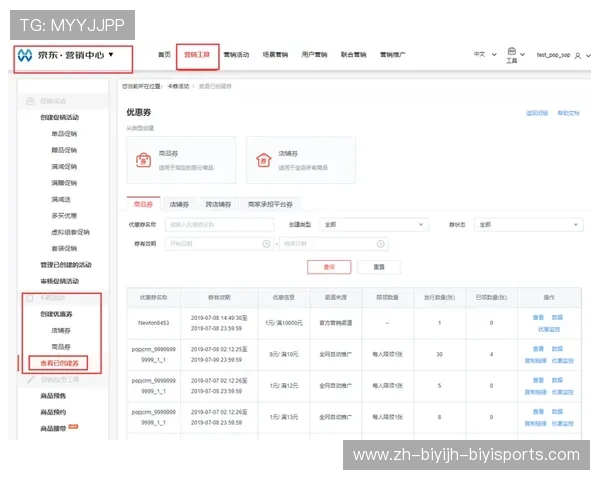Viewport: 600px width, 480px height.
Task: Click the 重置 button
Action: 379,267
